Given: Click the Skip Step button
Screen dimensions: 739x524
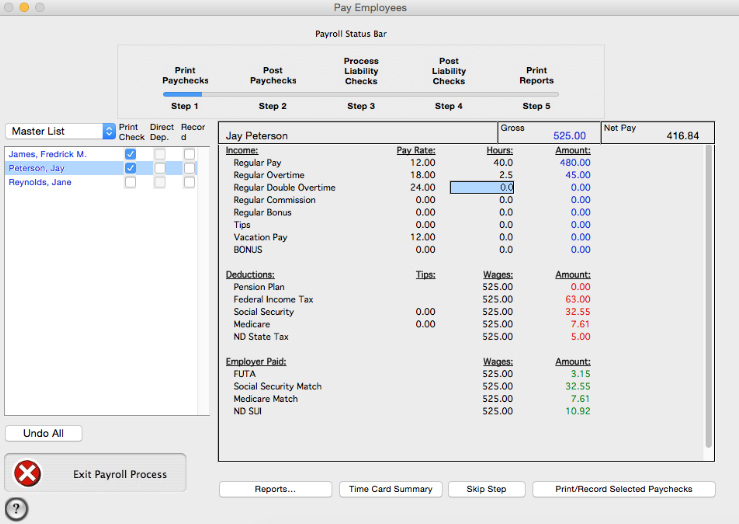Looking at the screenshot, I should click(486, 489).
